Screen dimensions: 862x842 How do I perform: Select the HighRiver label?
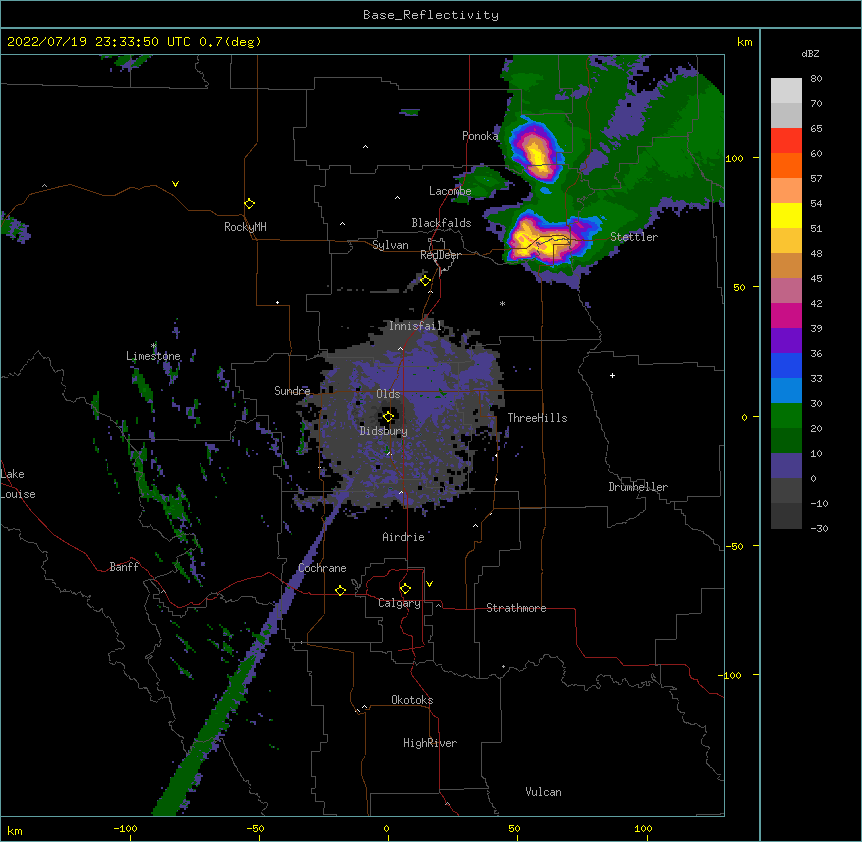click(430, 743)
